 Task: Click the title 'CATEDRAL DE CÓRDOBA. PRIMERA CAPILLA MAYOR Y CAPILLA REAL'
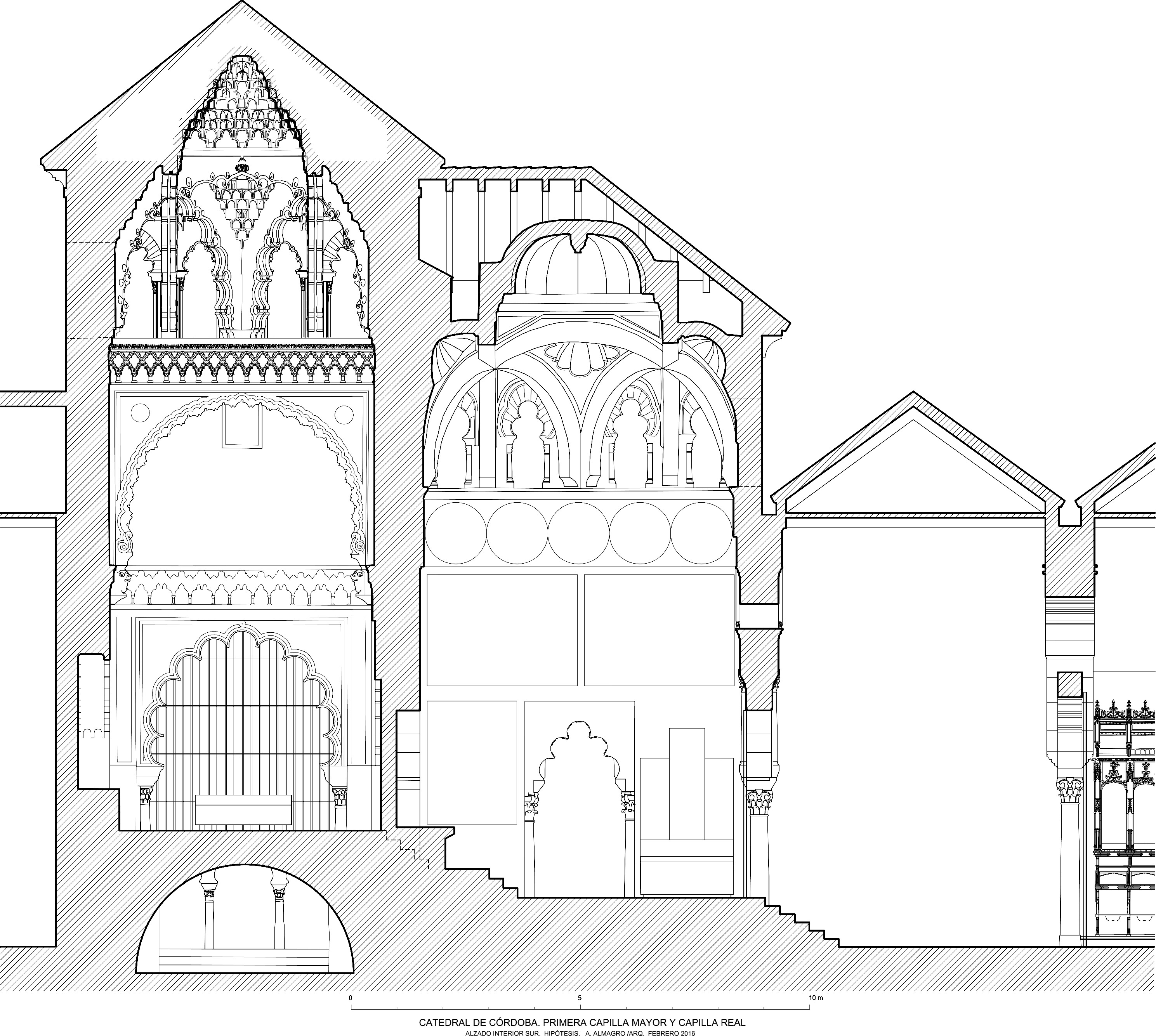(582, 1022)
